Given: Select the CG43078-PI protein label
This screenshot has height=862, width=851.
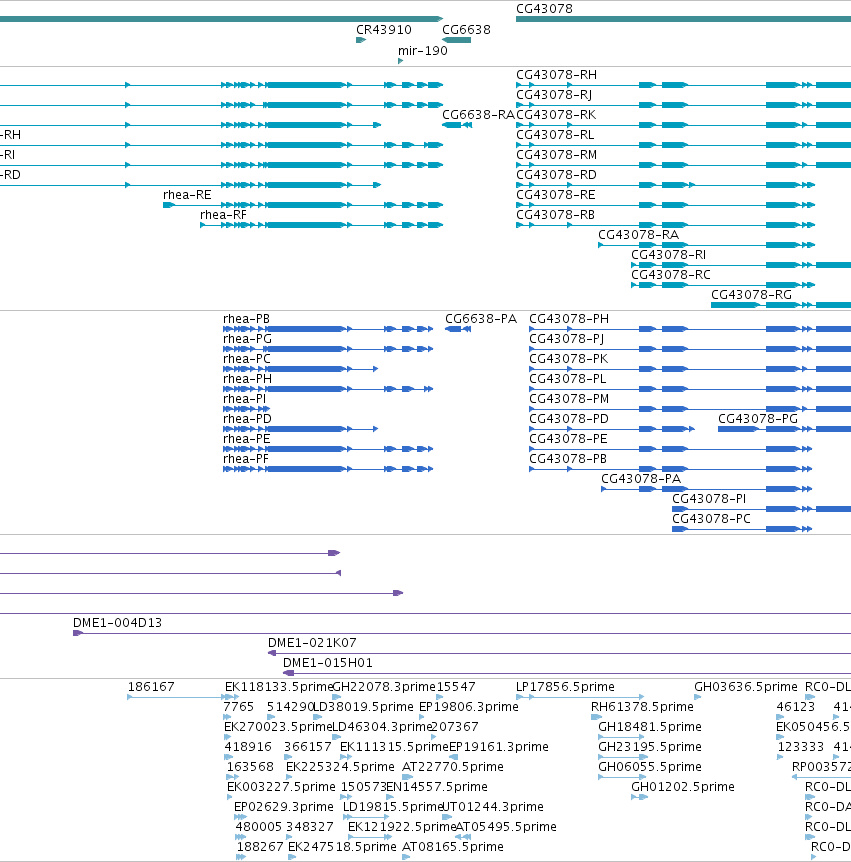Looking at the screenshot, I should [709, 499].
